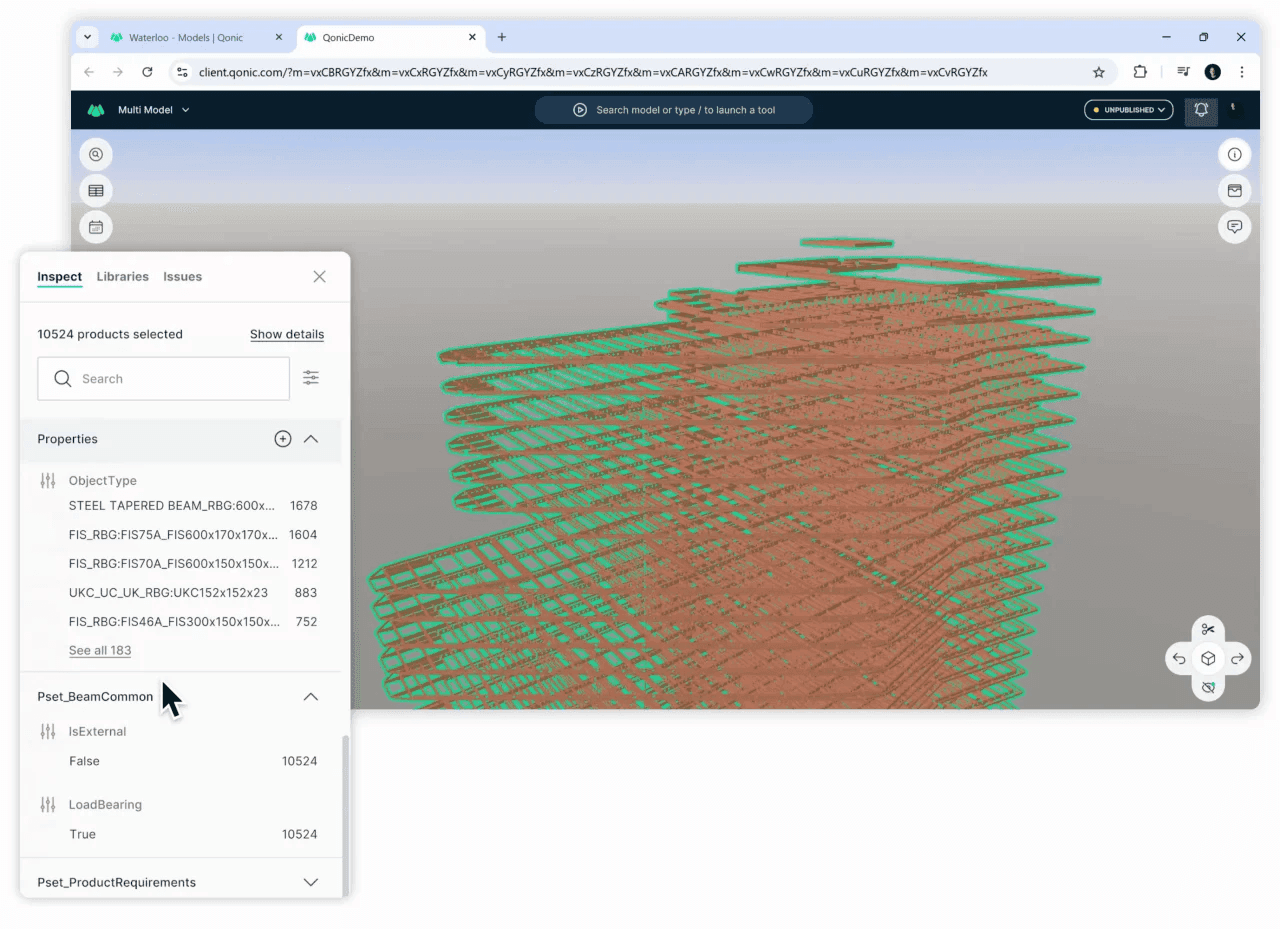Switch to the Issues tab
1280x929 pixels.
pyautogui.click(x=182, y=277)
